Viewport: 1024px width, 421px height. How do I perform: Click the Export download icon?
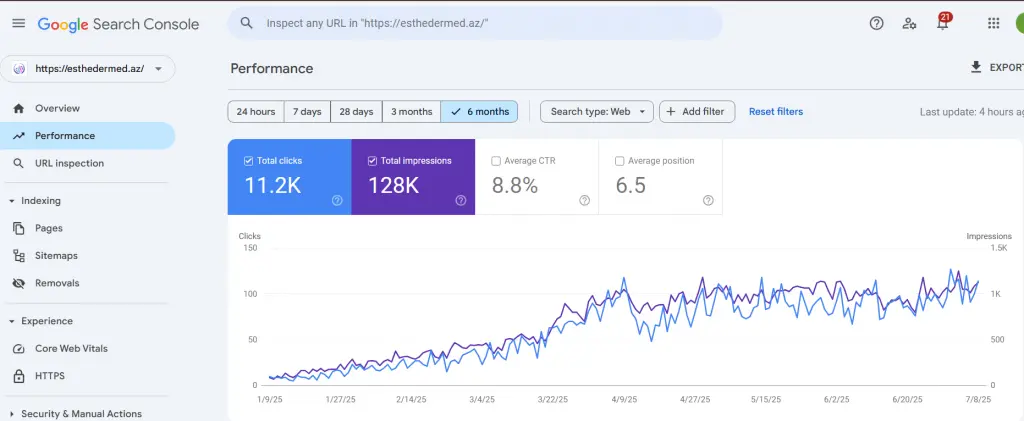click(x=976, y=67)
